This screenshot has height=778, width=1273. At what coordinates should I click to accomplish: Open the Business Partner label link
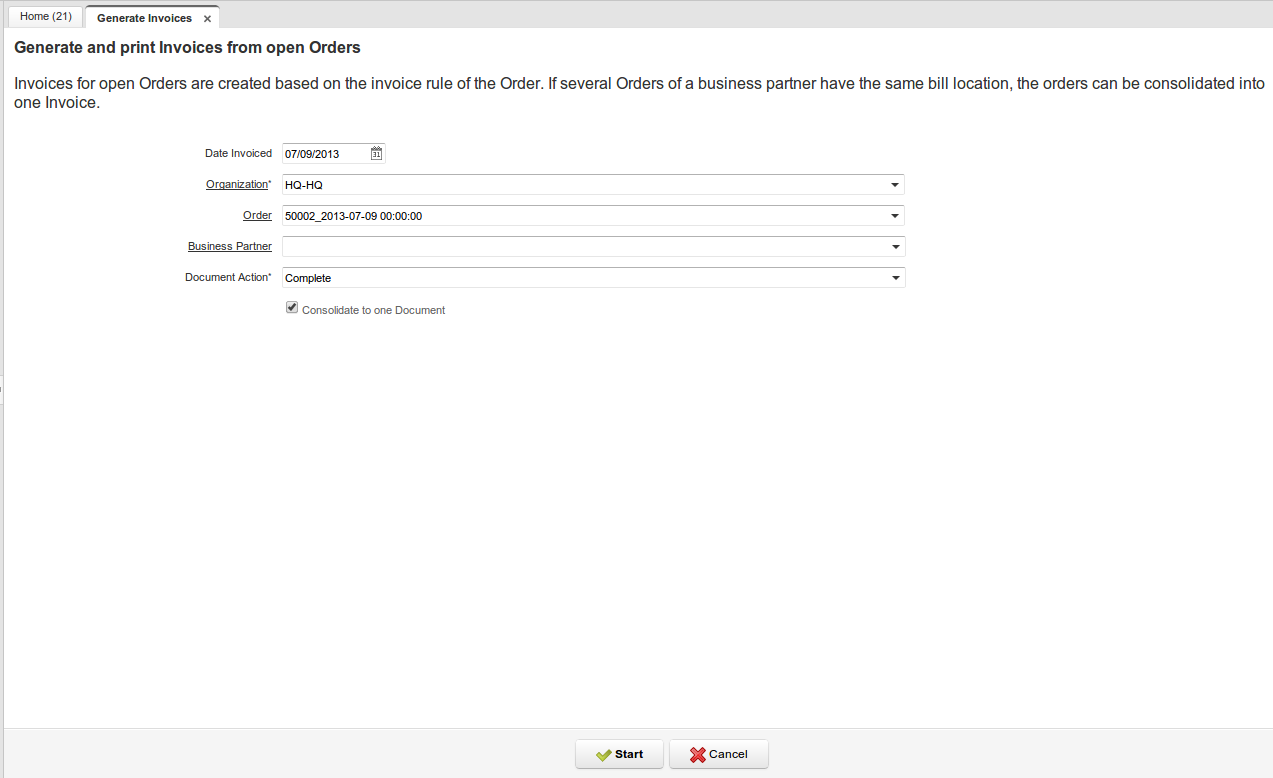click(229, 246)
